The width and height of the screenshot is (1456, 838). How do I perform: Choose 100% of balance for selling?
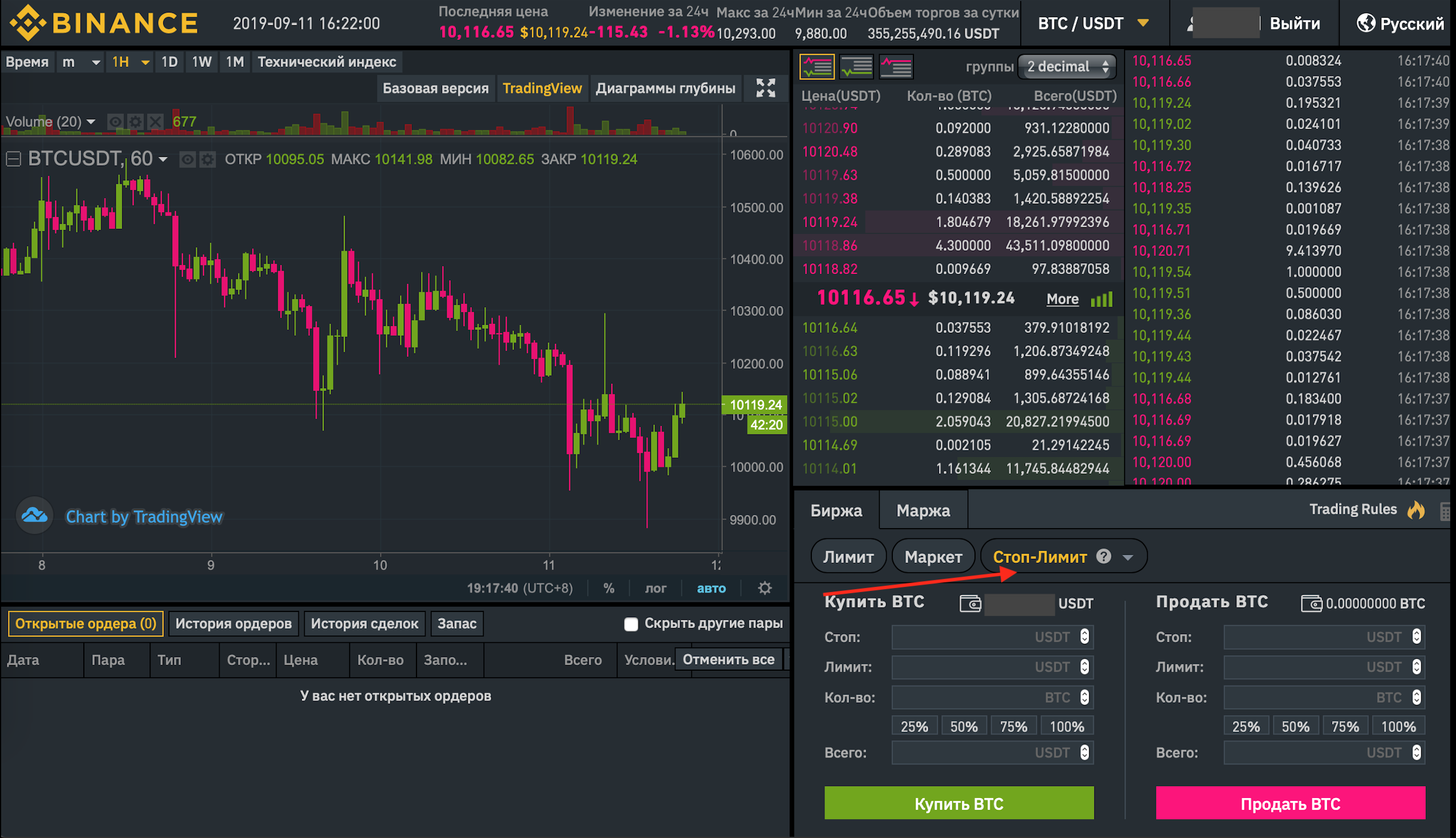click(x=1398, y=726)
